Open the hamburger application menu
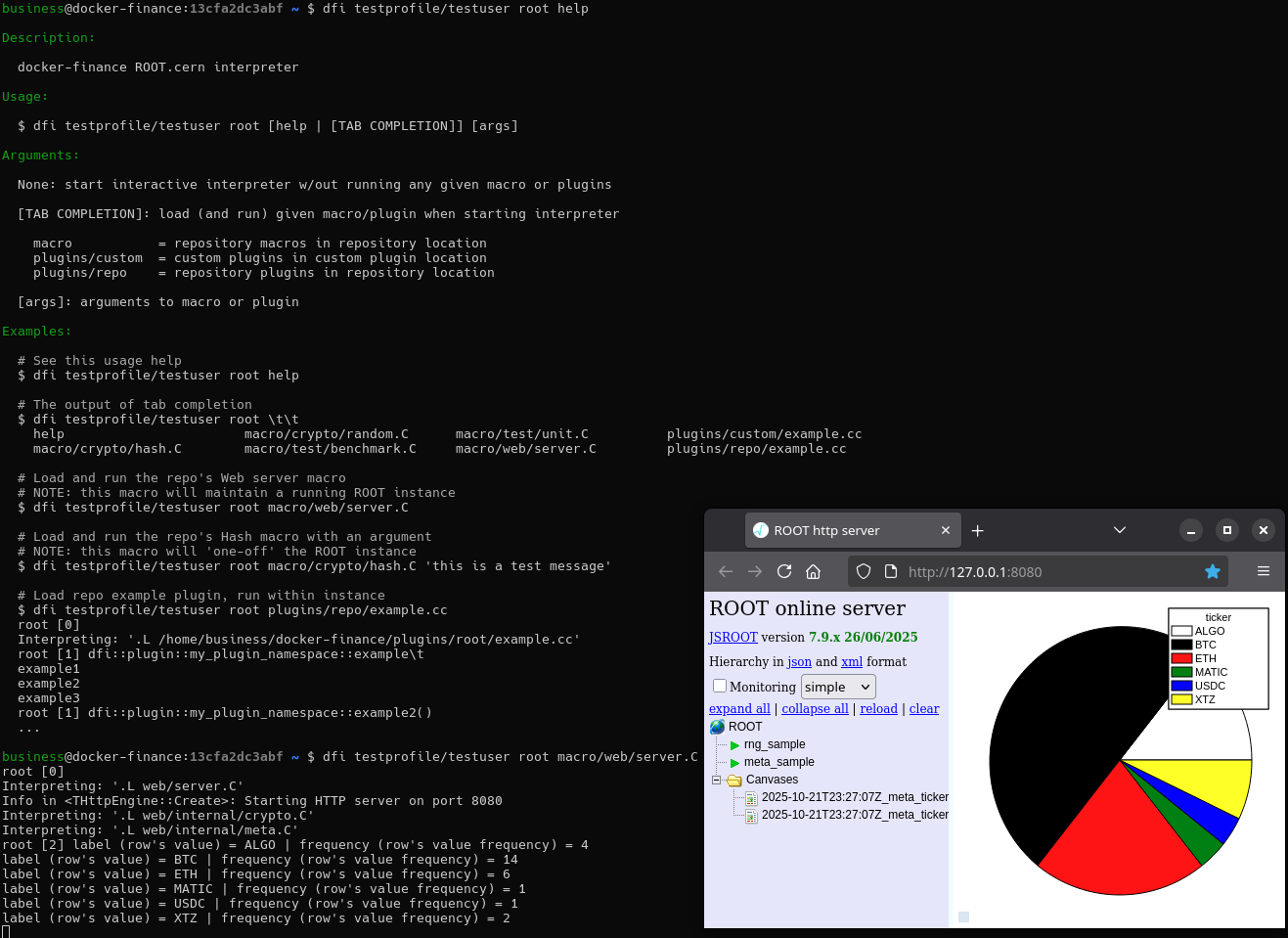 1263,571
